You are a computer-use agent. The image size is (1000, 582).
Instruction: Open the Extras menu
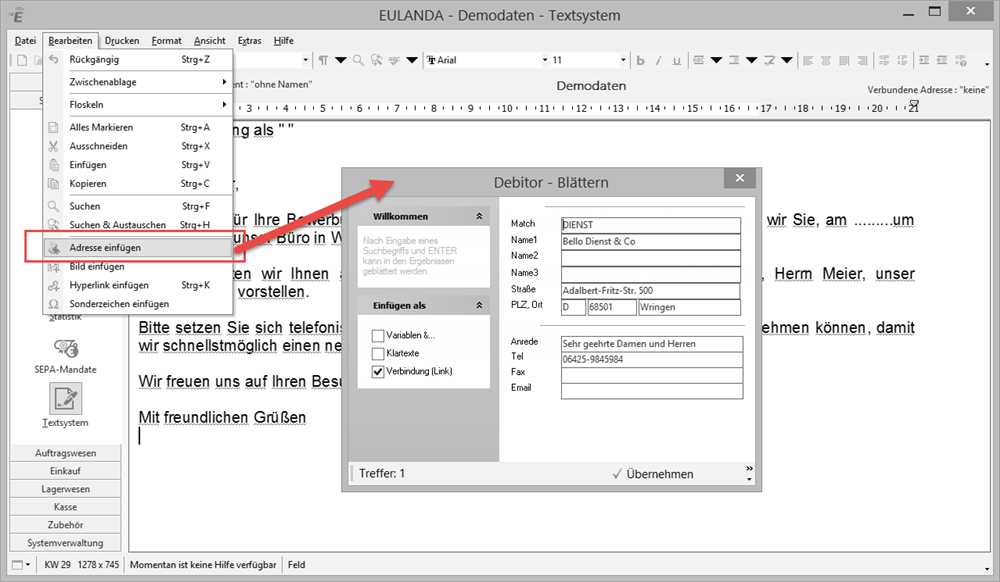249,40
